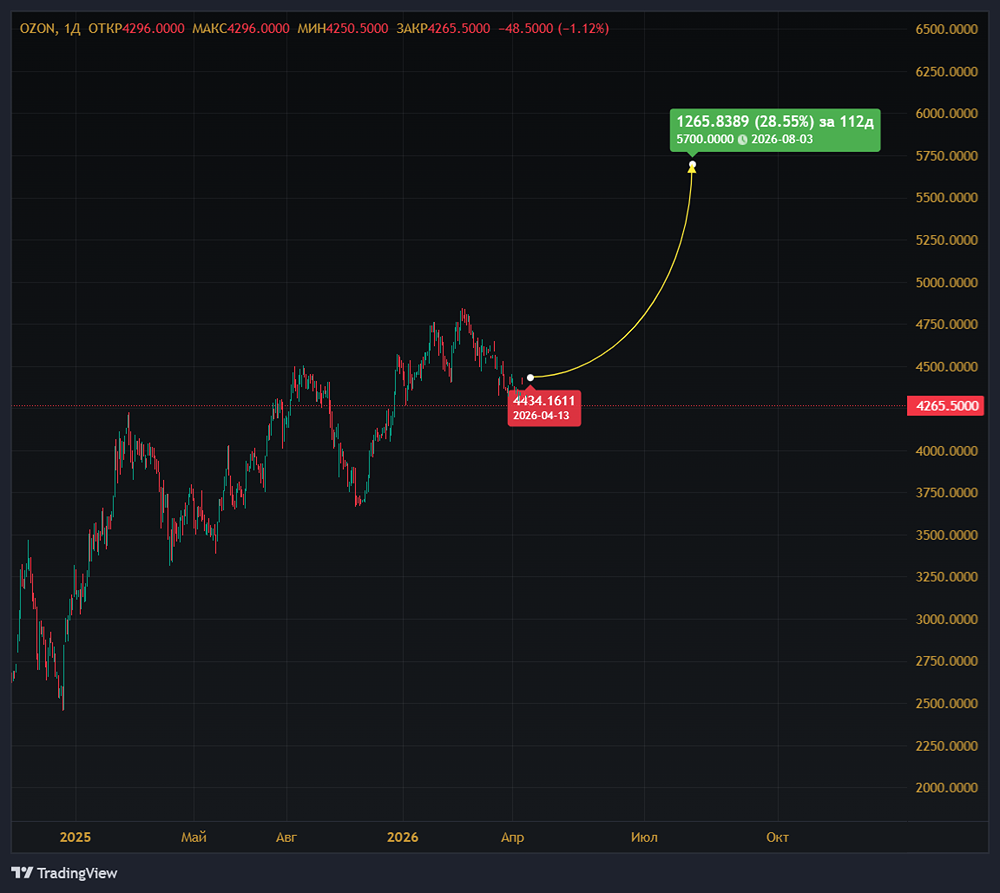Image resolution: width=1000 pixels, height=893 pixels.
Task: Click the 2026 label on the time axis
Action: tap(402, 837)
